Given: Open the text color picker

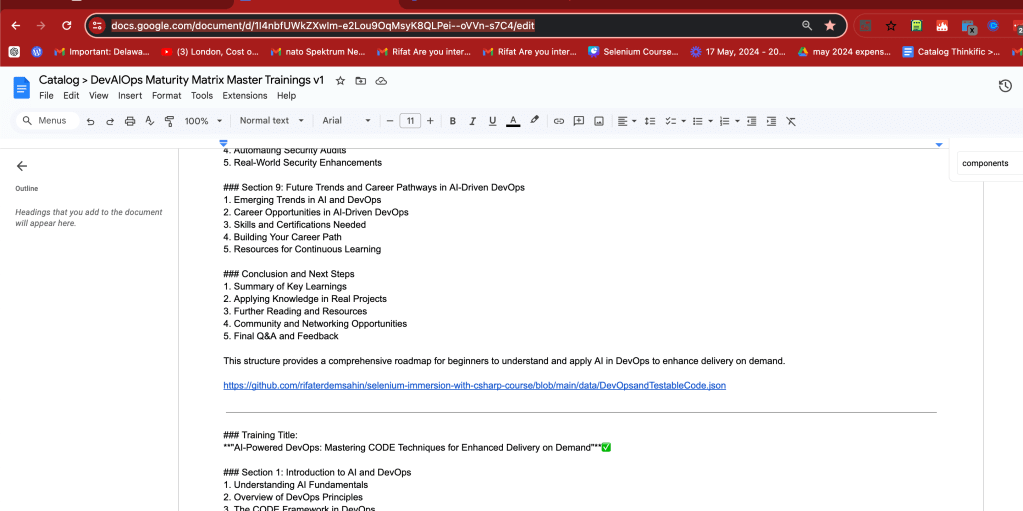Looking at the screenshot, I should click(x=513, y=121).
